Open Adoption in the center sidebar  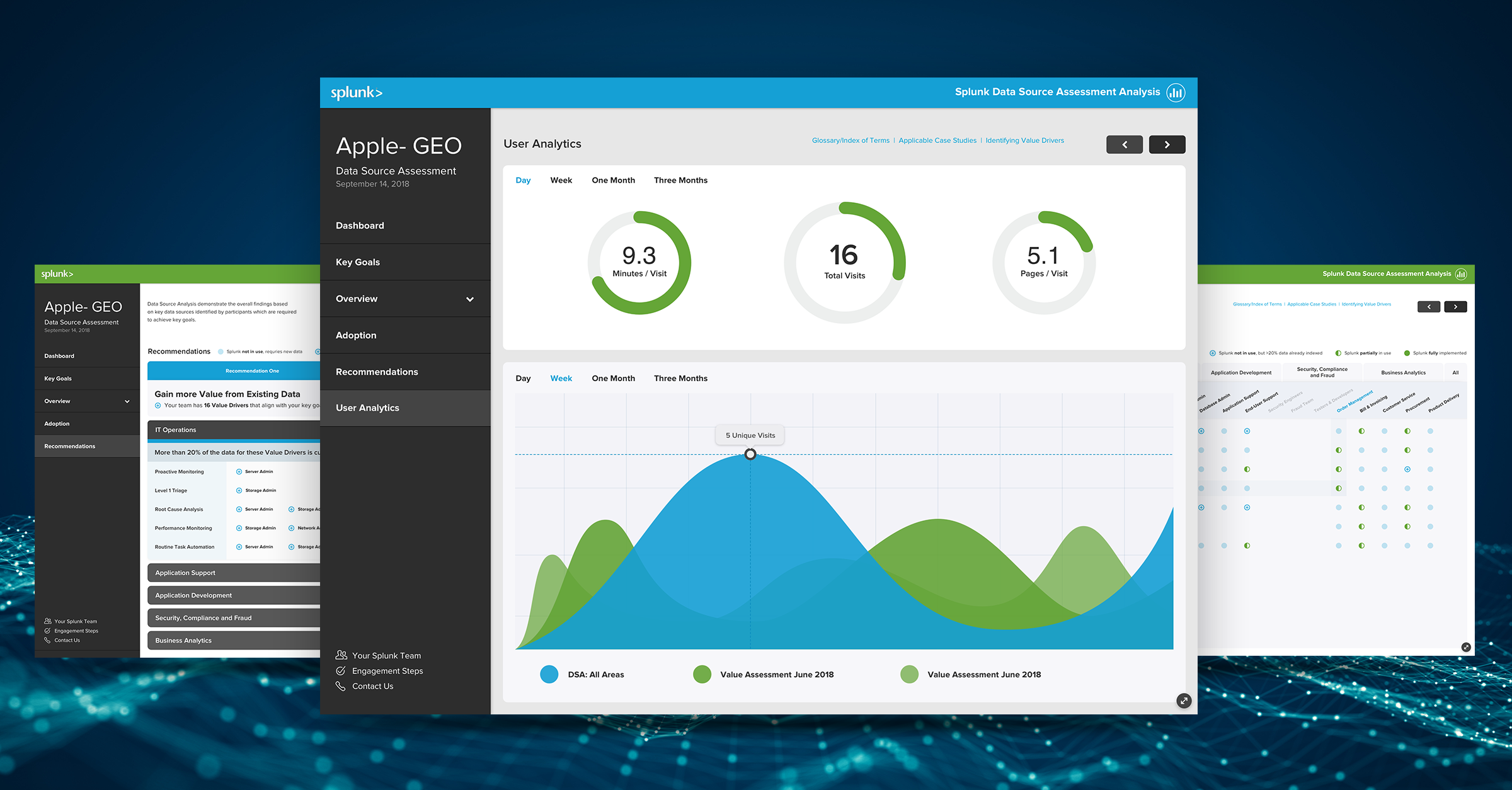405,335
